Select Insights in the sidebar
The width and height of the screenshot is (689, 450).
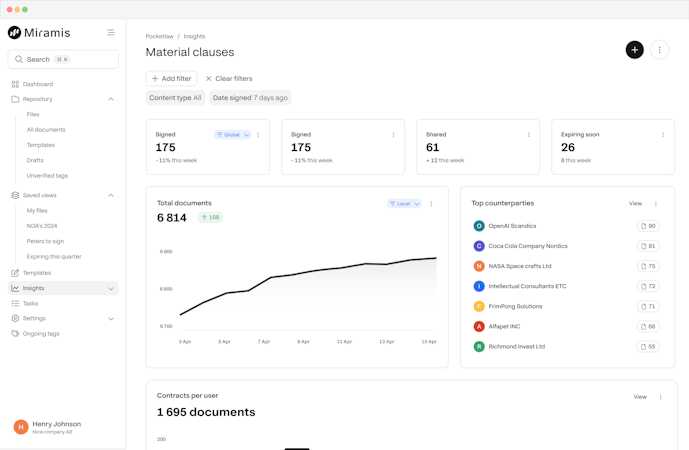click(x=63, y=288)
